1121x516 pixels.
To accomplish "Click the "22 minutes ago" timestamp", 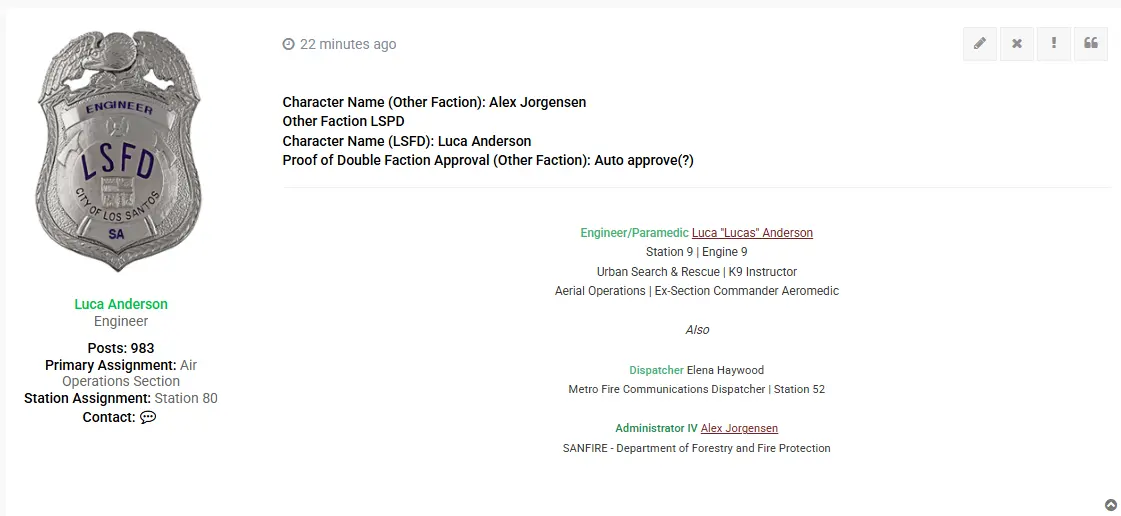I will click(348, 44).
